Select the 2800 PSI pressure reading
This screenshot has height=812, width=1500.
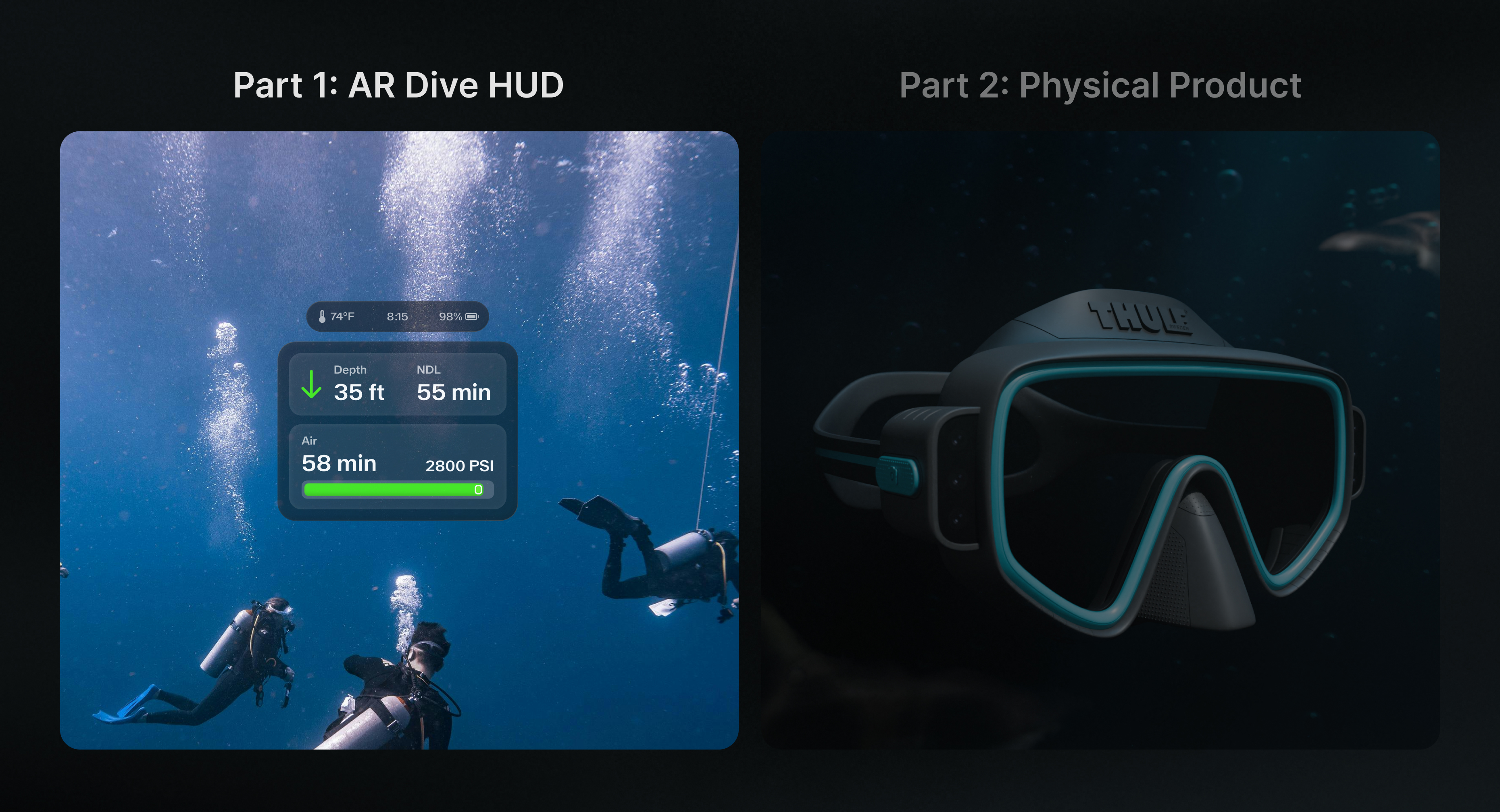(x=459, y=466)
